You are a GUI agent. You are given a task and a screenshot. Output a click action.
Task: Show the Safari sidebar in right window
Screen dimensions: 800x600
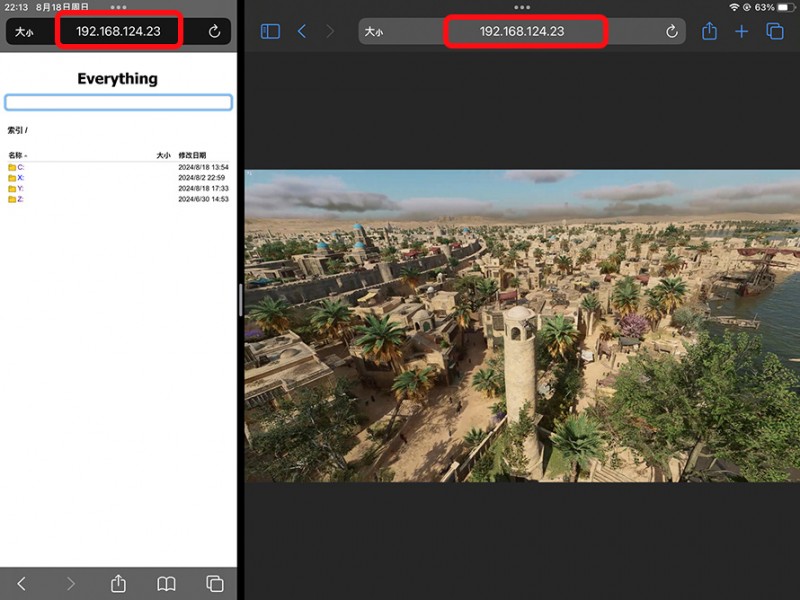pyautogui.click(x=270, y=32)
